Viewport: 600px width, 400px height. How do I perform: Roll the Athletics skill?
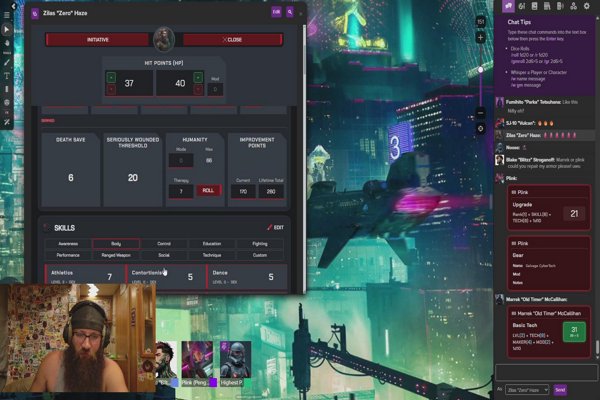85,276
